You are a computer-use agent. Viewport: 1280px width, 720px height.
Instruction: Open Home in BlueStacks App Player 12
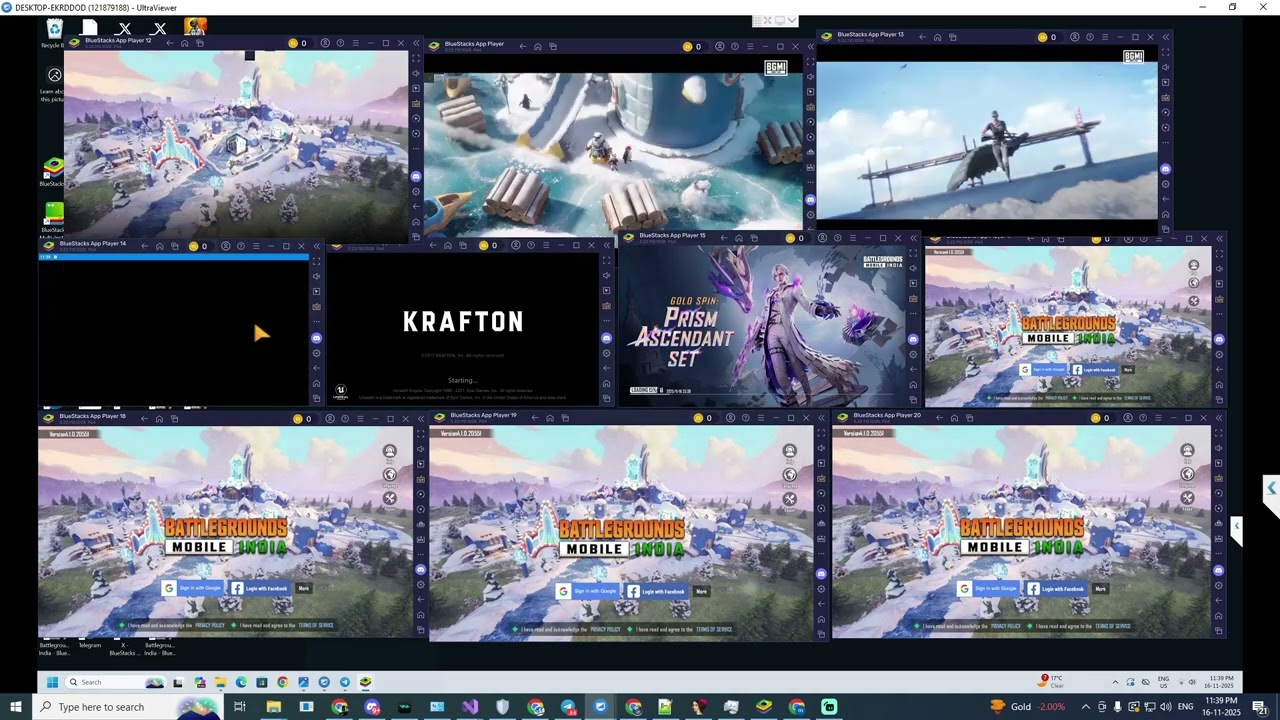click(x=185, y=43)
